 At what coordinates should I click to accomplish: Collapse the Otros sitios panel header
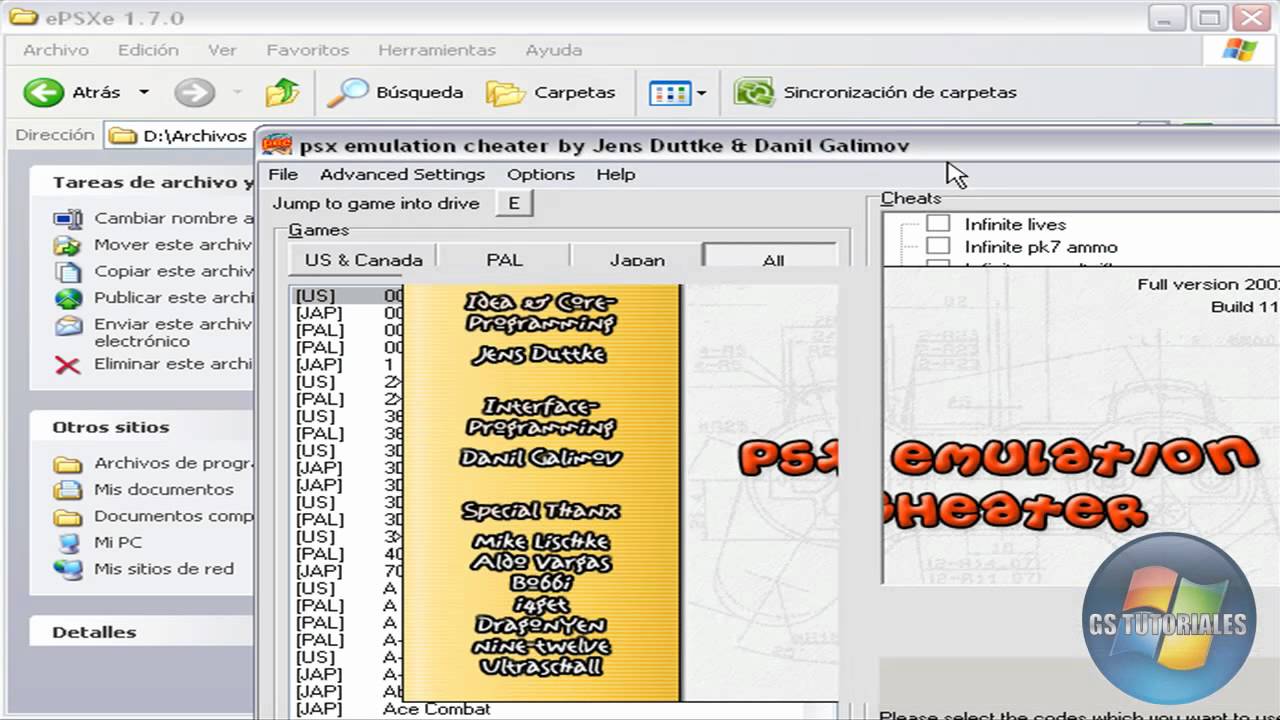coord(142,427)
